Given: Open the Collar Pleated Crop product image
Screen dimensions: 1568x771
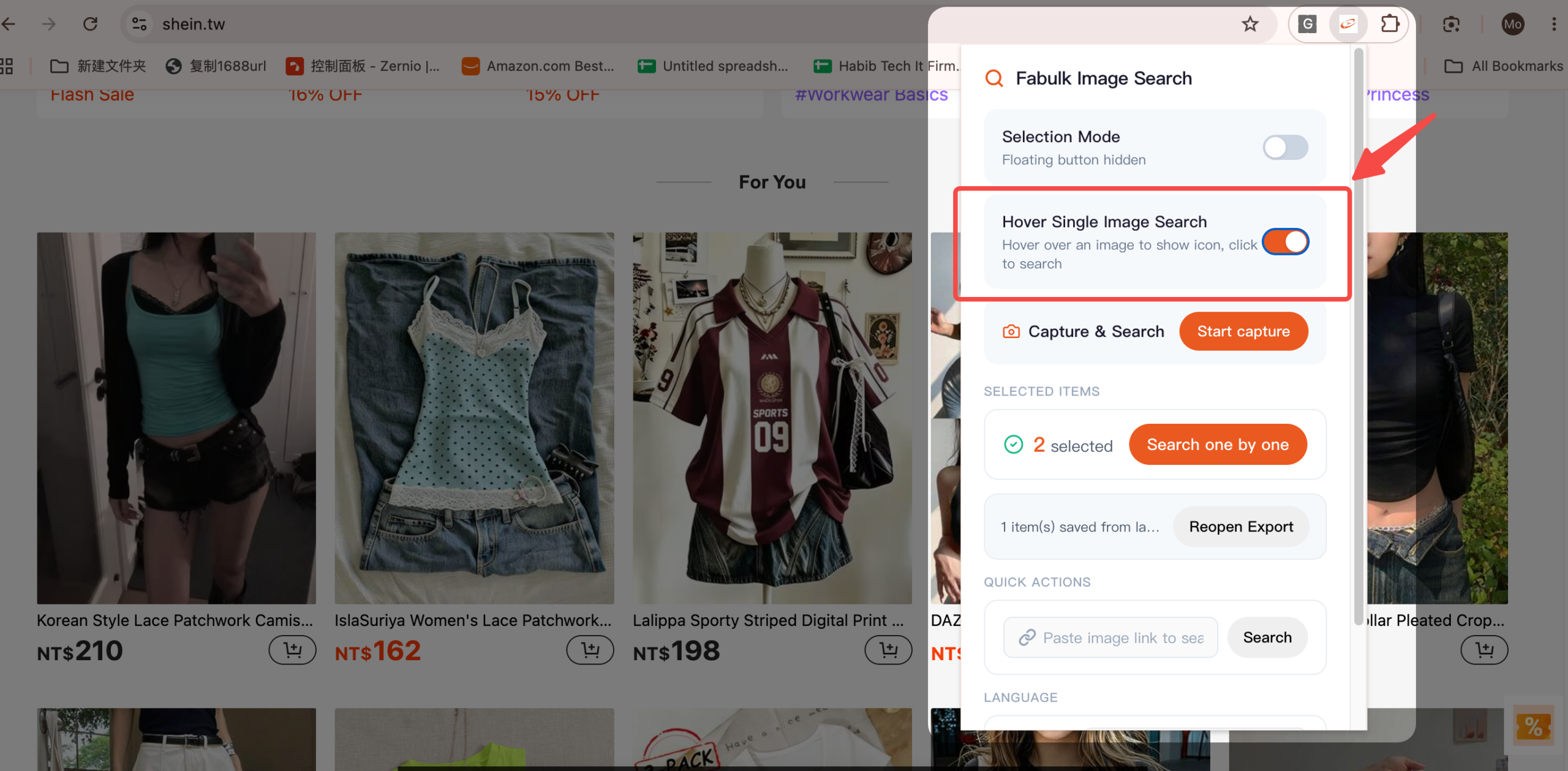Looking at the screenshot, I should pyautogui.click(x=1437, y=418).
